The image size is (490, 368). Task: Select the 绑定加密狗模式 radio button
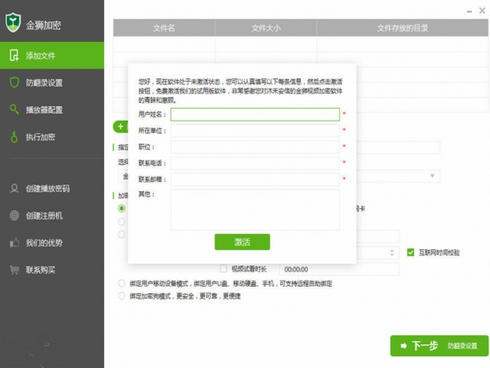pos(122,296)
